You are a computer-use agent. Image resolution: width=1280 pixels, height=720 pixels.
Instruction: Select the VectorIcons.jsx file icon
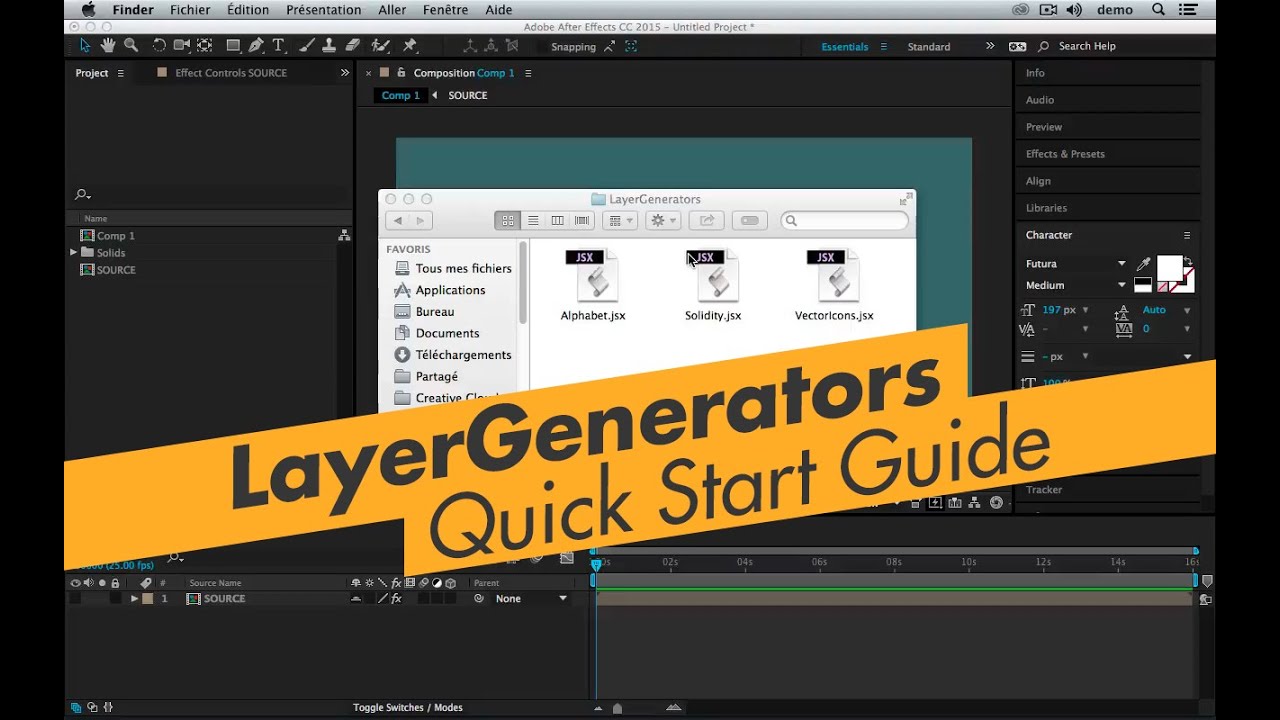pyautogui.click(x=834, y=275)
